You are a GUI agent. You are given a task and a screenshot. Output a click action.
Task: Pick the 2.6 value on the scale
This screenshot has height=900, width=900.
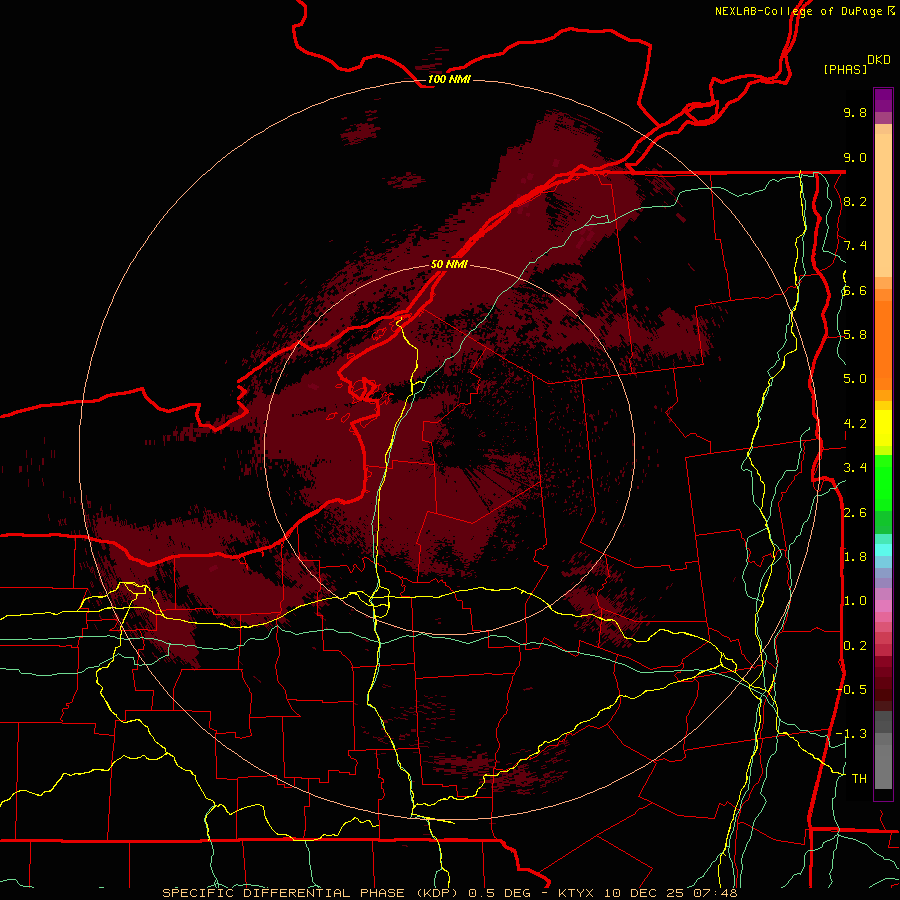click(855, 513)
